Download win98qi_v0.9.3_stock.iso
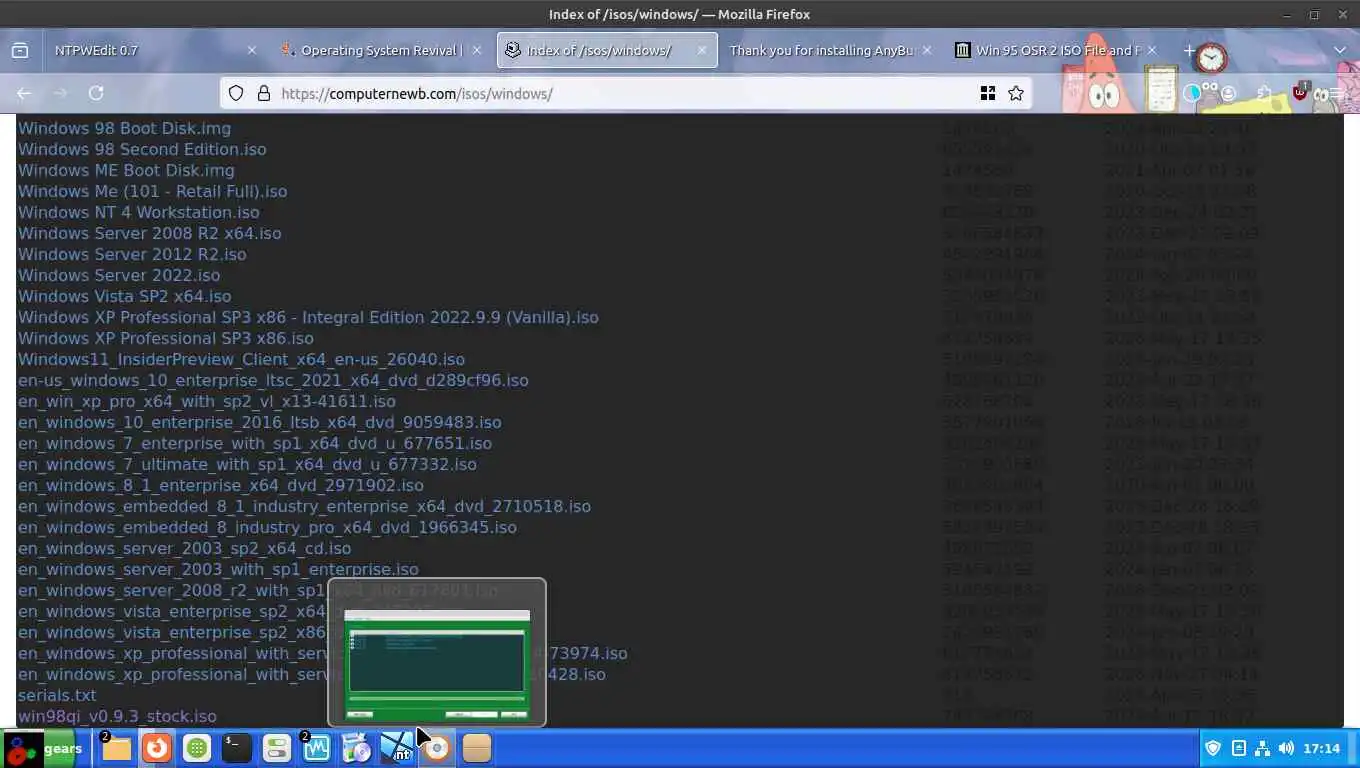 coord(117,716)
